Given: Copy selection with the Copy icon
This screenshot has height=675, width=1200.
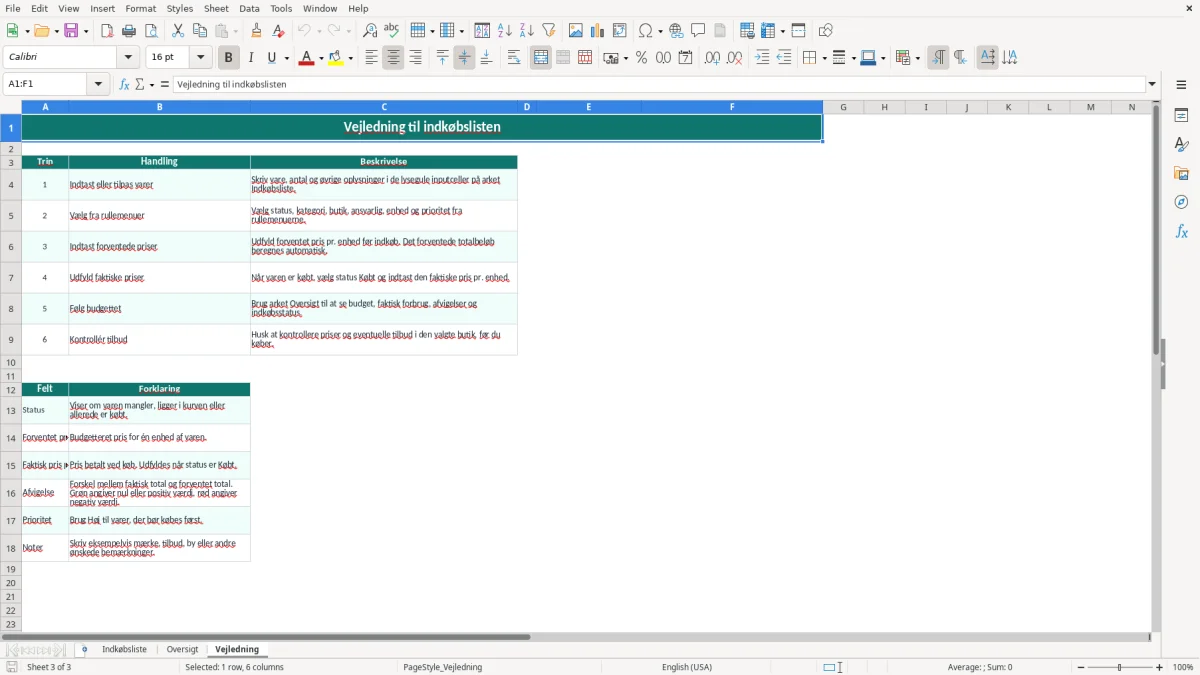Looking at the screenshot, I should 200,31.
